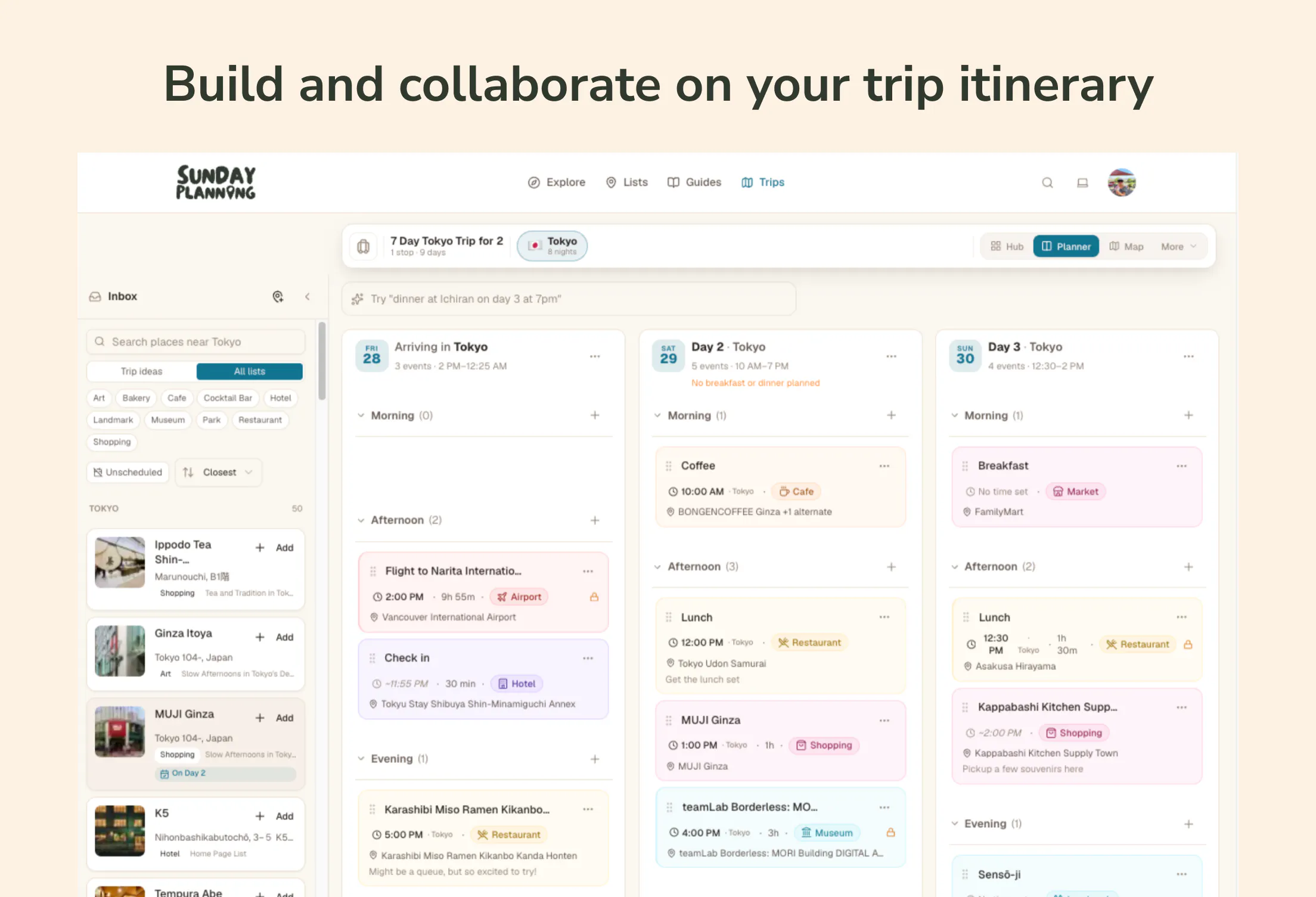Collapse the Inbox sidebar with the chevron

pos(308,296)
